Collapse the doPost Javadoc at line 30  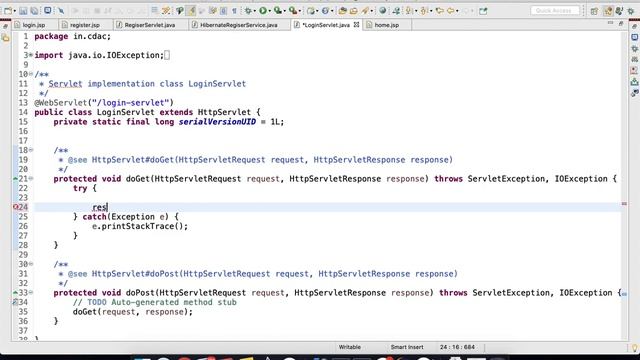[31, 264]
